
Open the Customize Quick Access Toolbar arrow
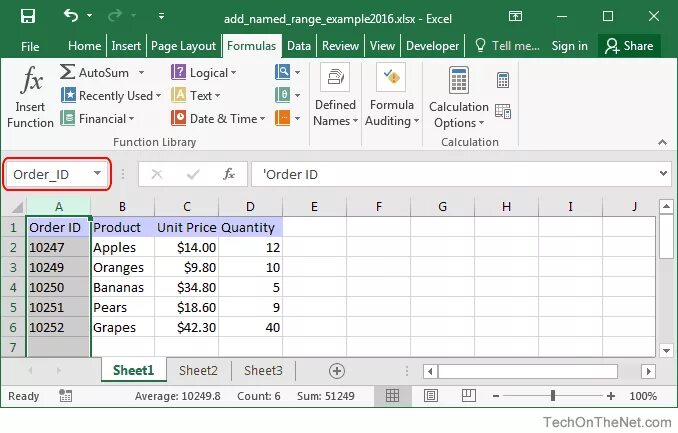[161, 16]
